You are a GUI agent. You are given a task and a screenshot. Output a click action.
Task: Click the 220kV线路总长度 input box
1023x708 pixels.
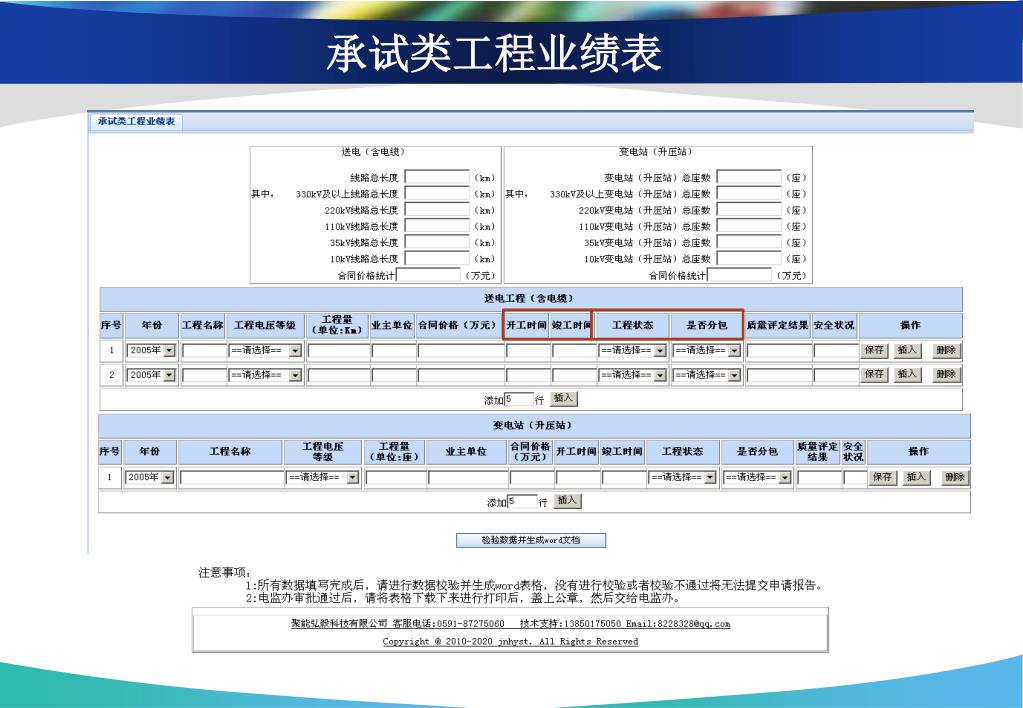coord(437,210)
